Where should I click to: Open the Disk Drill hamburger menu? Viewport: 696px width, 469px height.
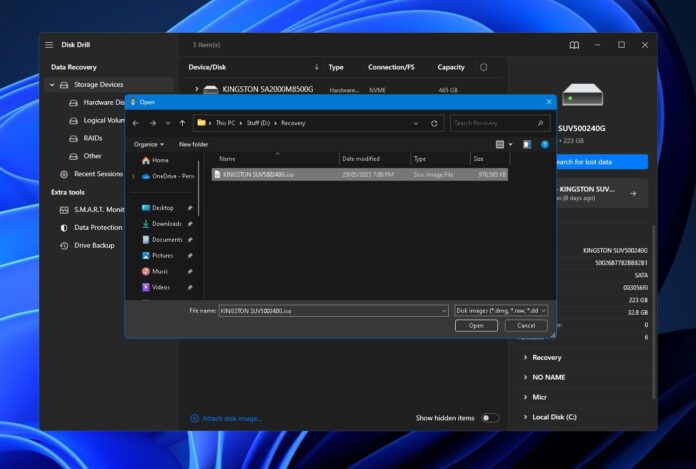(49, 45)
